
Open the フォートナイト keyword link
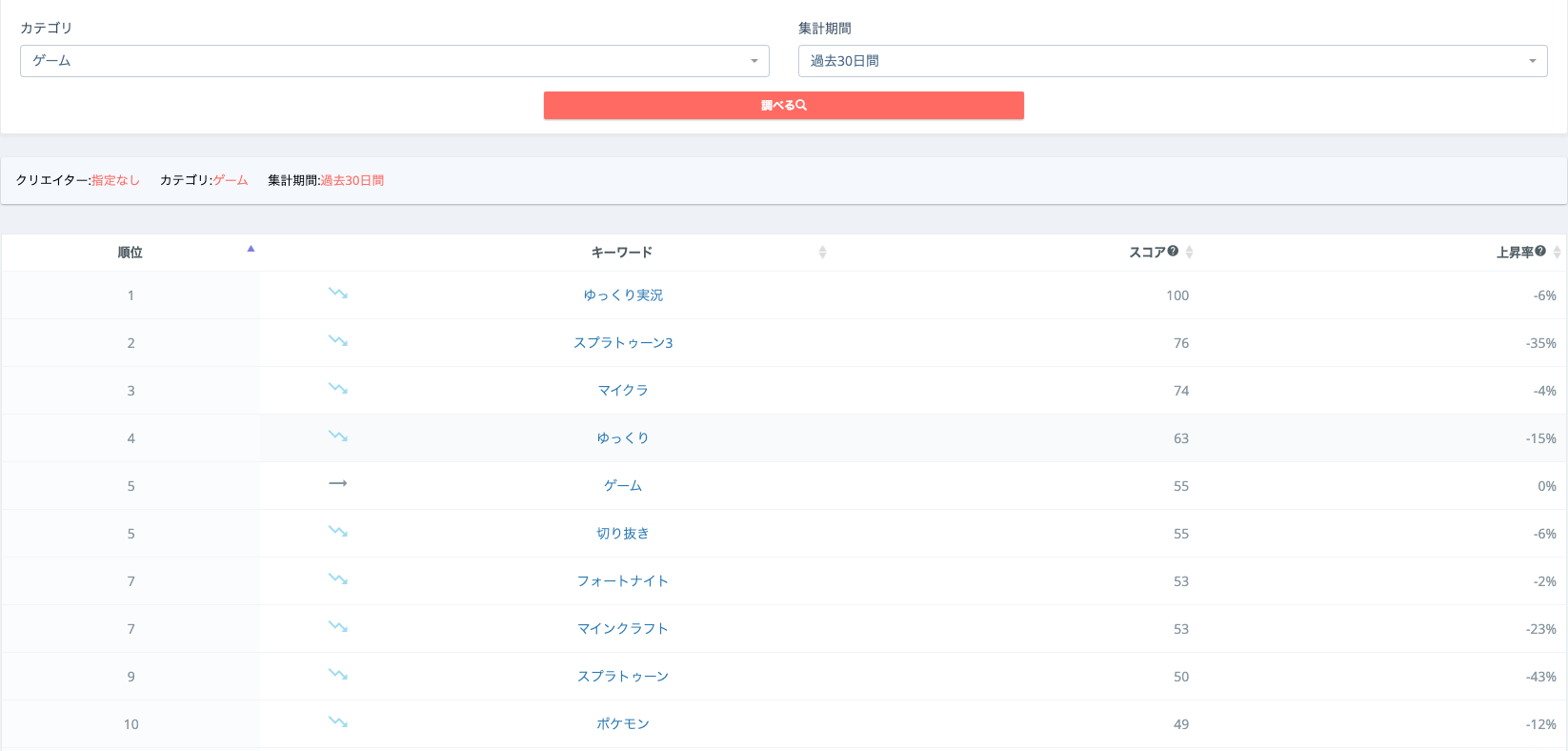tap(623, 581)
